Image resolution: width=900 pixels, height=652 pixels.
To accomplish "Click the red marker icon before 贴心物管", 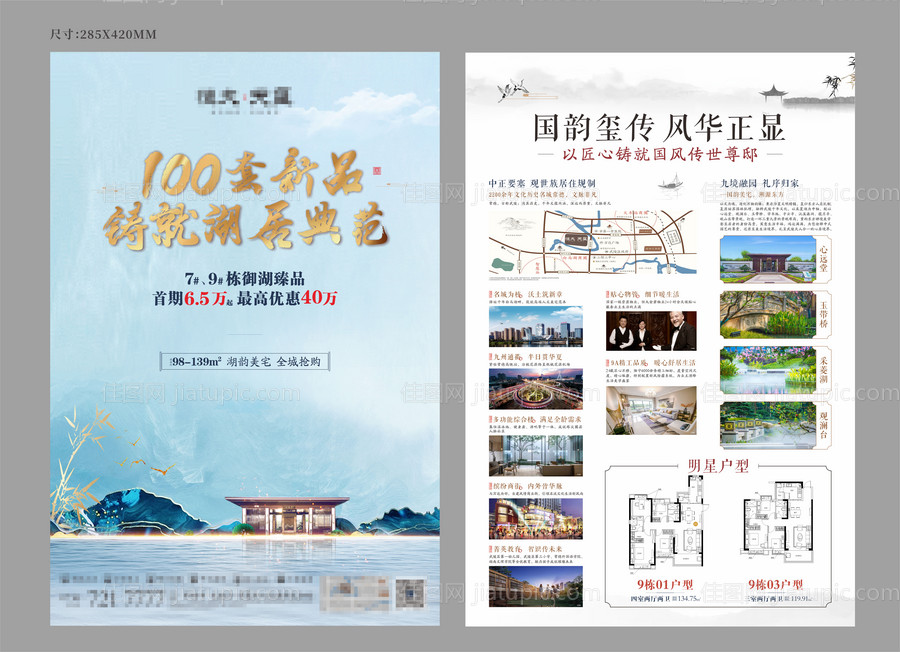I will click(x=606, y=293).
